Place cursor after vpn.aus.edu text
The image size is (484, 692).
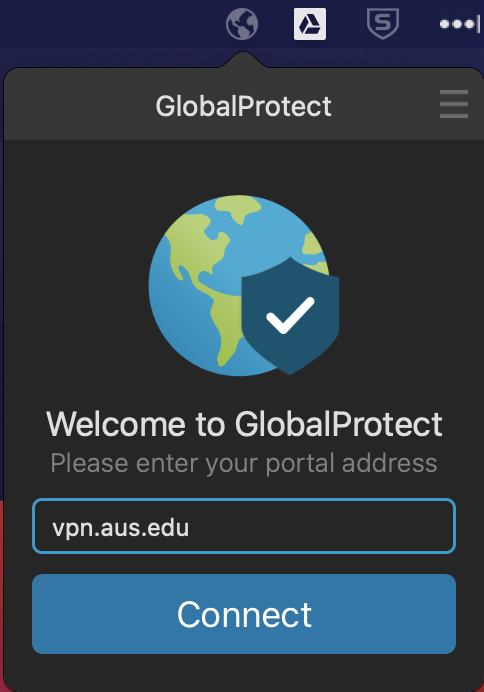click(x=190, y=527)
